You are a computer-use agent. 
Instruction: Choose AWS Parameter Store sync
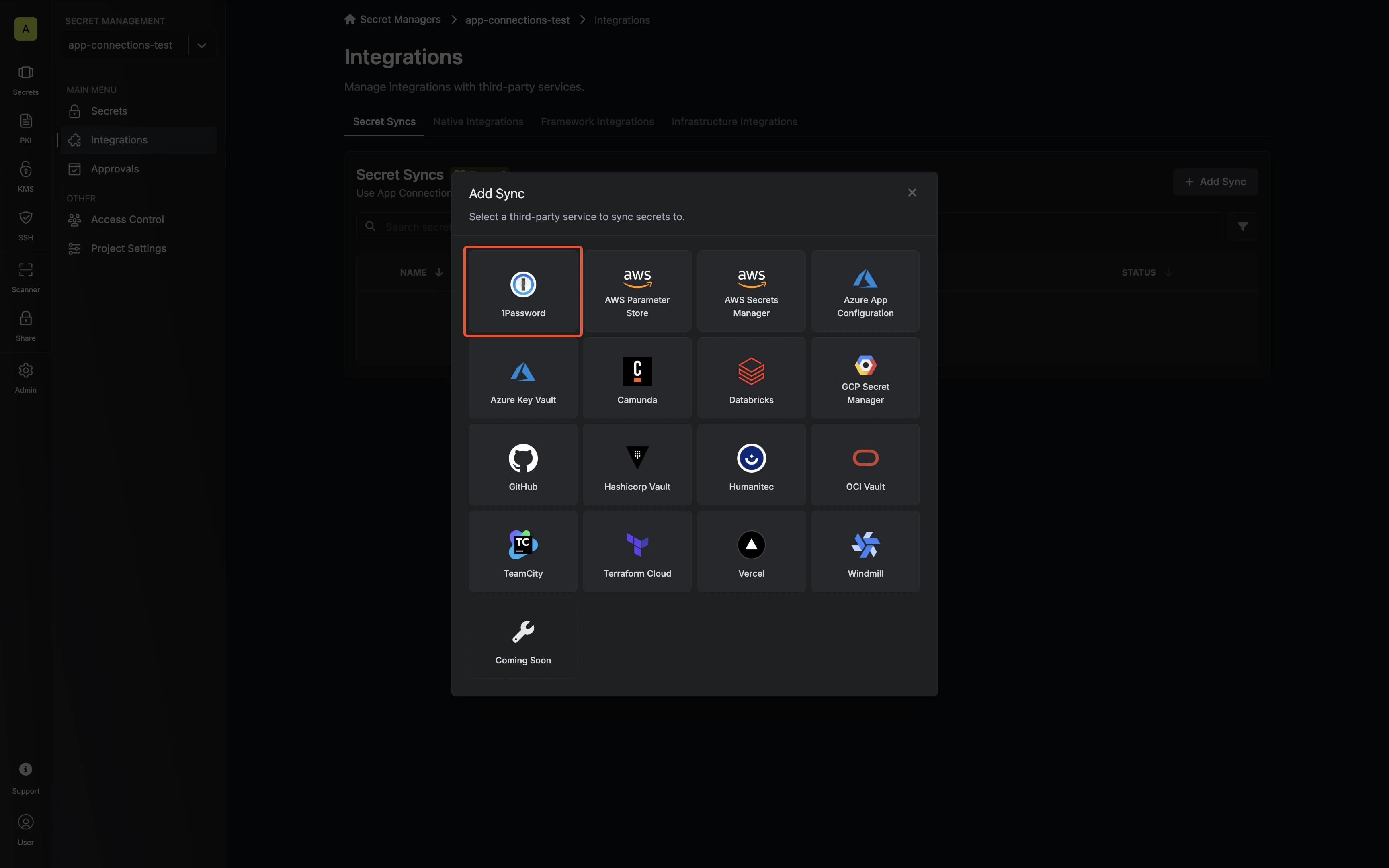click(637, 291)
